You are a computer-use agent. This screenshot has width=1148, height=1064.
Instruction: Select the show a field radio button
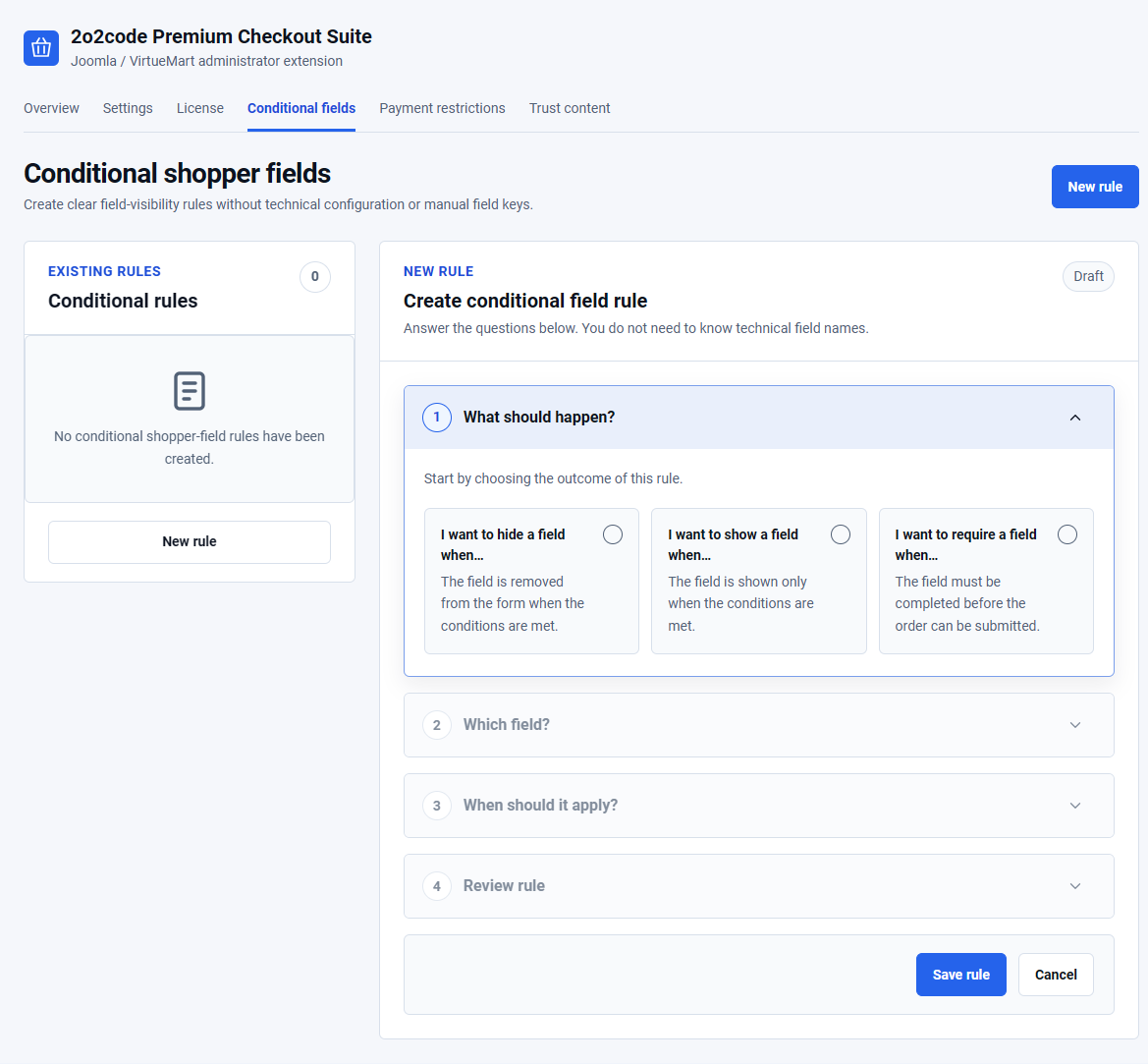841,534
